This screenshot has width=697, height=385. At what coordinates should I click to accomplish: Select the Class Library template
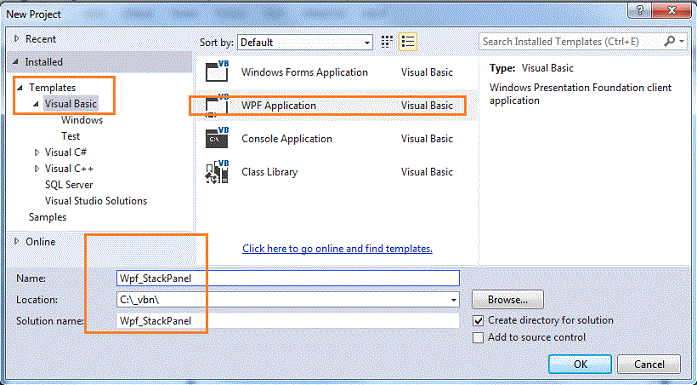pyautogui.click(x=336, y=172)
